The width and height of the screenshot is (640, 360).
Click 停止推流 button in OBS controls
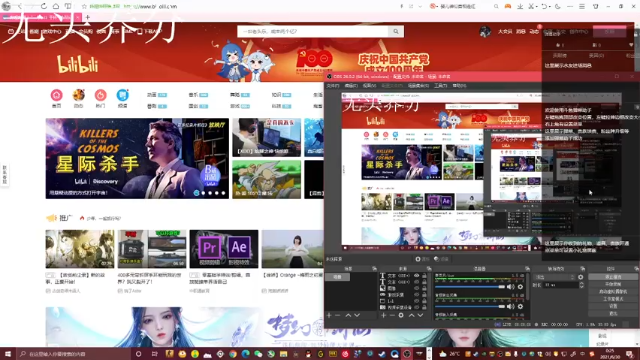click(613, 277)
